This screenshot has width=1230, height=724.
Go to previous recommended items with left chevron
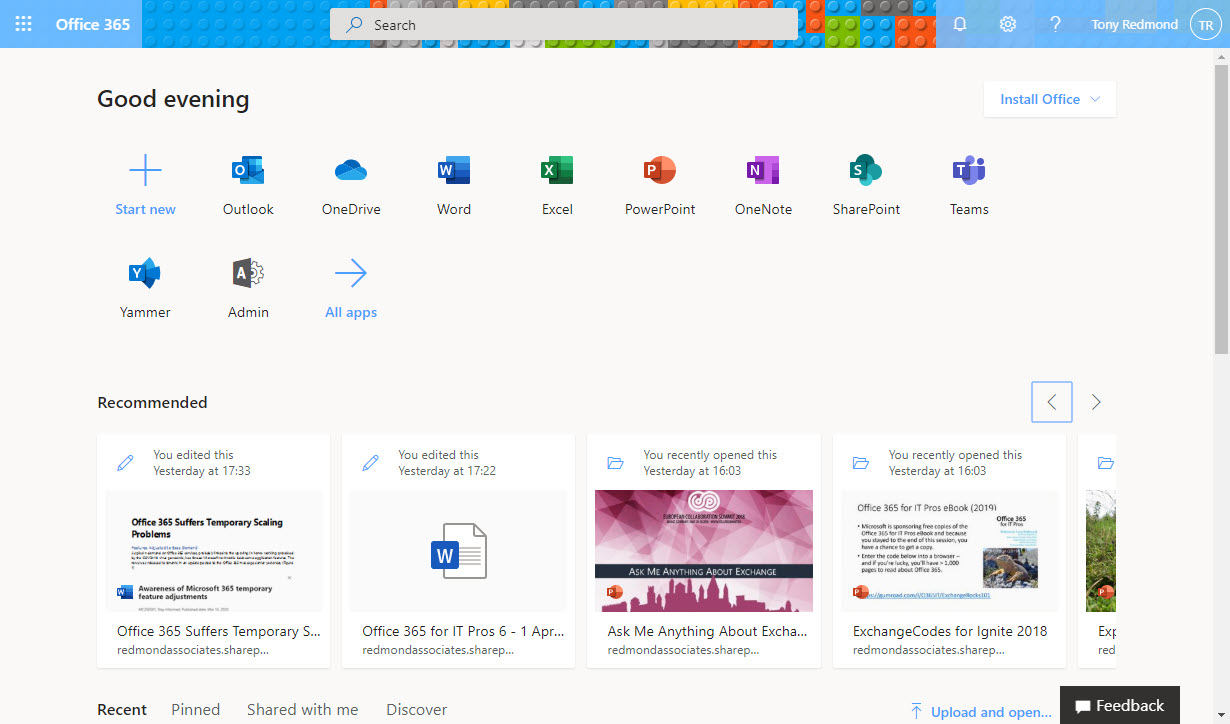1052,402
